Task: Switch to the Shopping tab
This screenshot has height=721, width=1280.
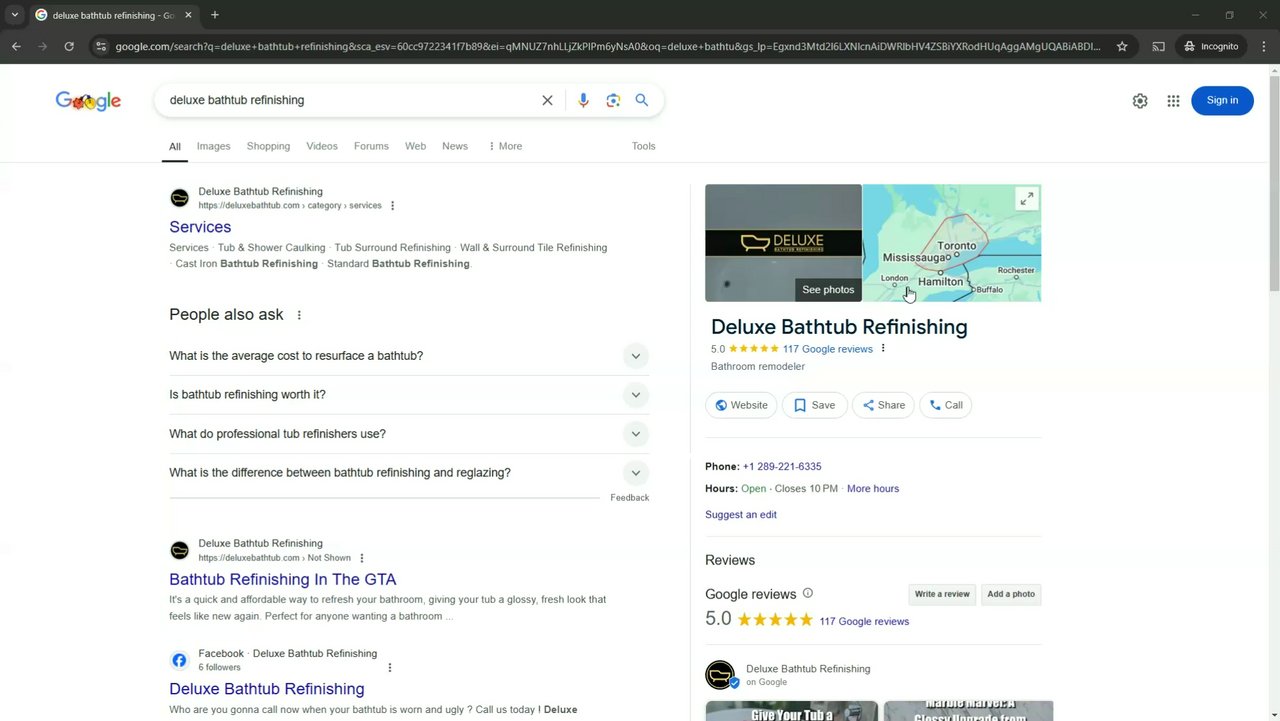Action: [268, 146]
